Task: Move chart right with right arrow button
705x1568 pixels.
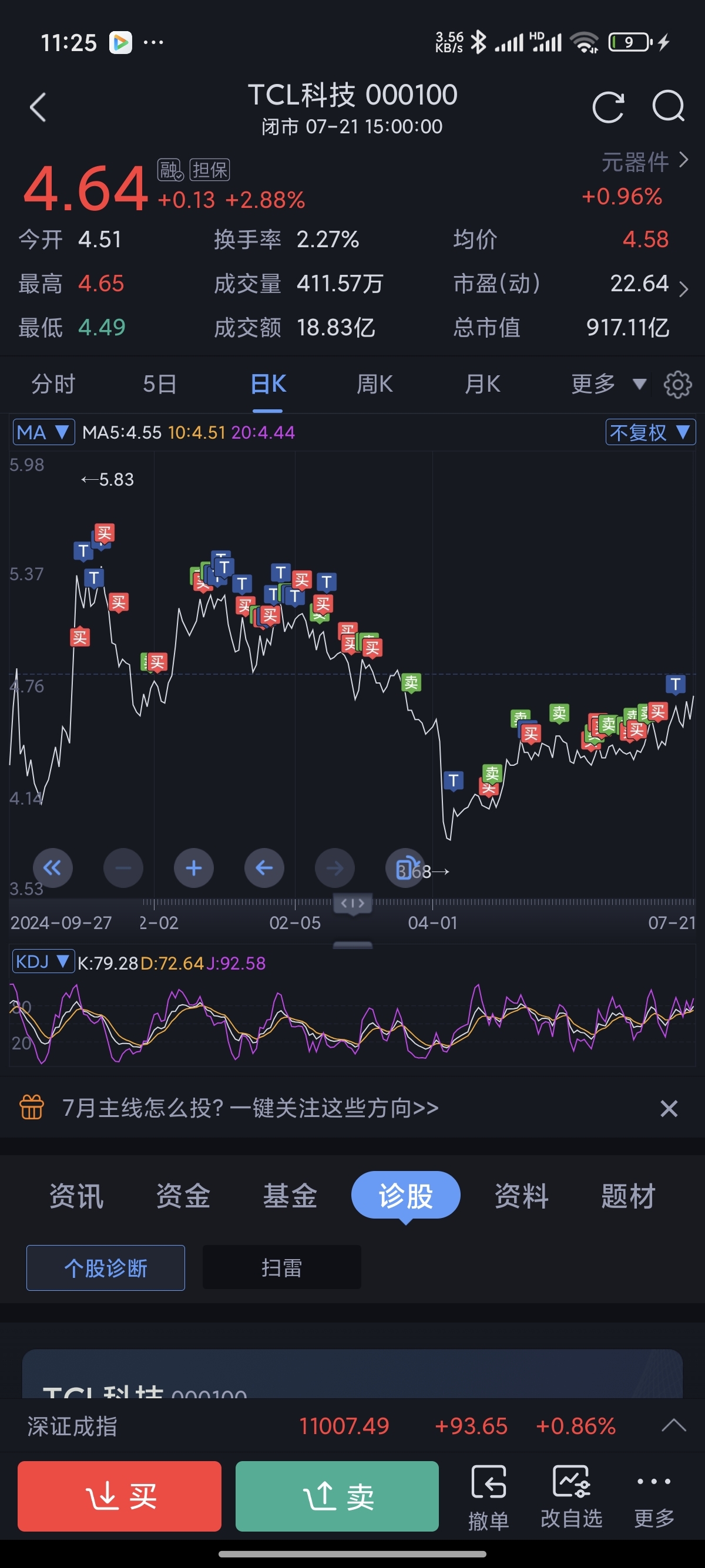Action: pyautogui.click(x=335, y=867)
